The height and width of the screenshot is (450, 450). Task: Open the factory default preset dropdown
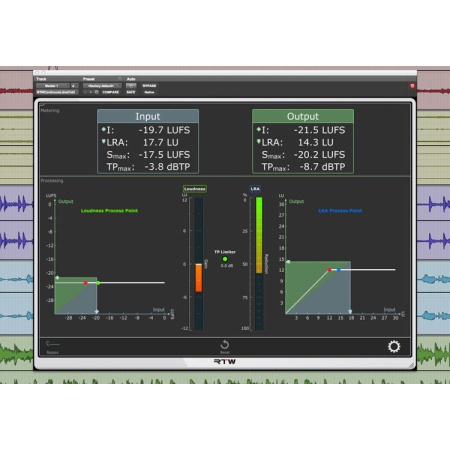click(x=102, y=86)
